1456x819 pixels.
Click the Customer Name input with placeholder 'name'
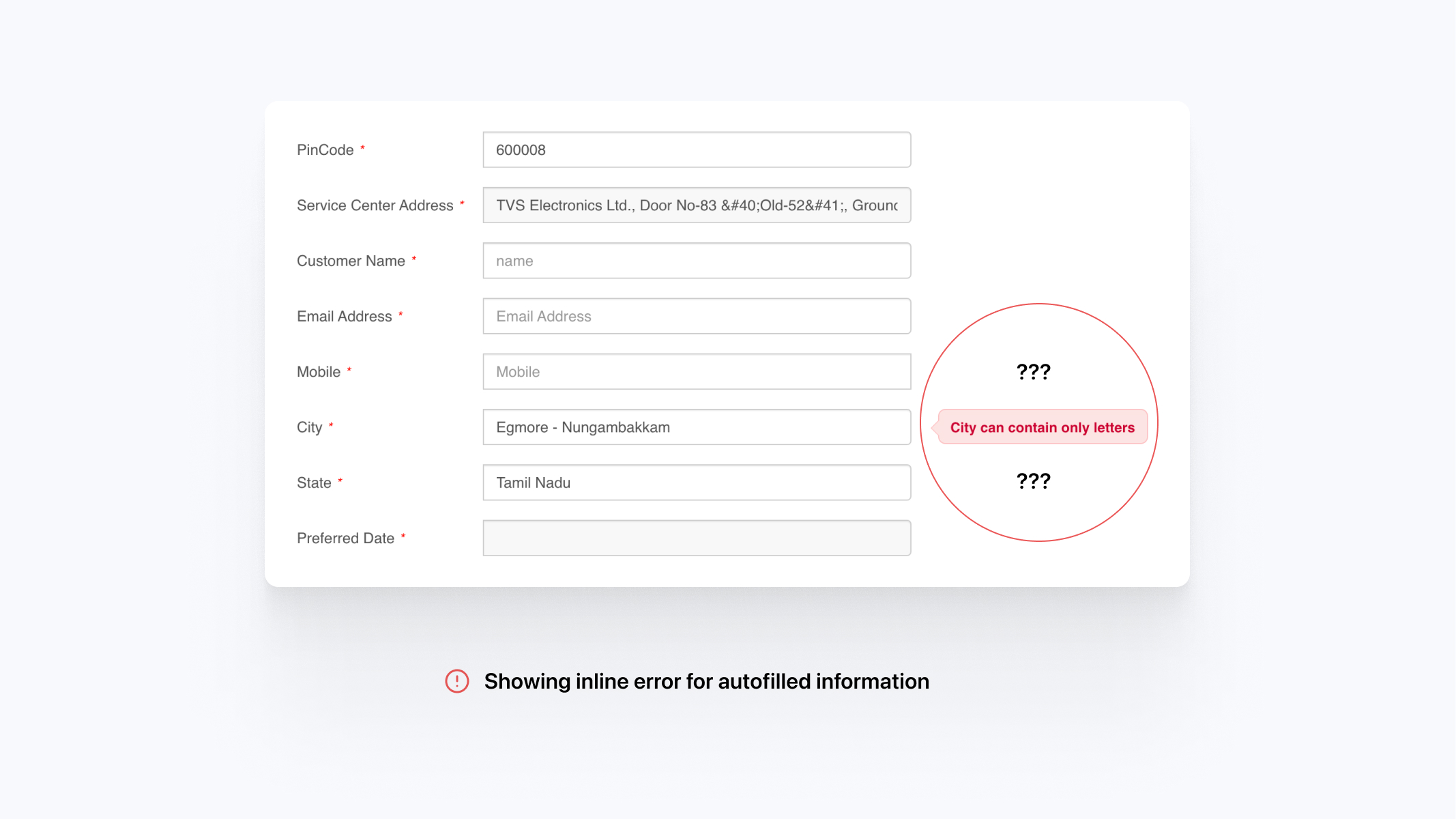point(696,260)
